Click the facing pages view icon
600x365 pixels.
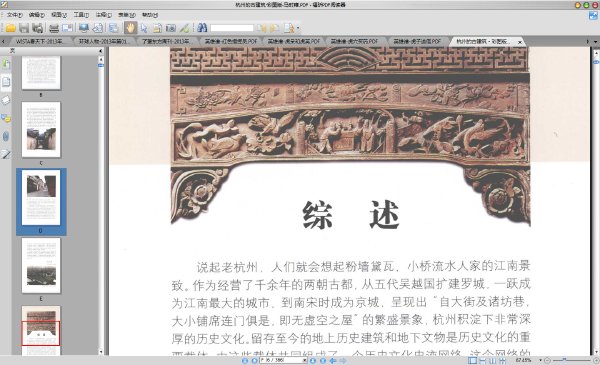(492, 360)
